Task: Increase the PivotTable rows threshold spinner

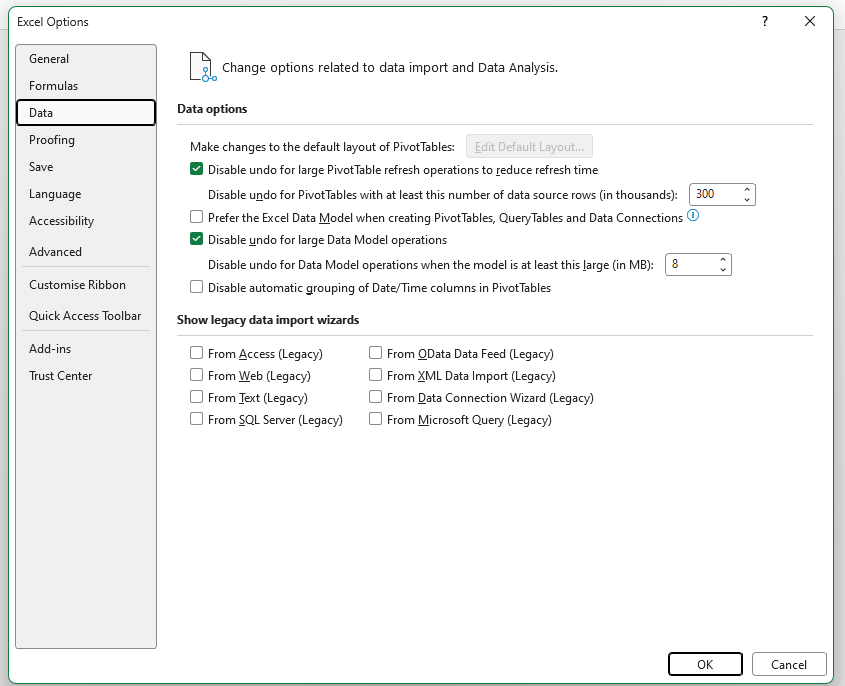Action: click(747, 190)
